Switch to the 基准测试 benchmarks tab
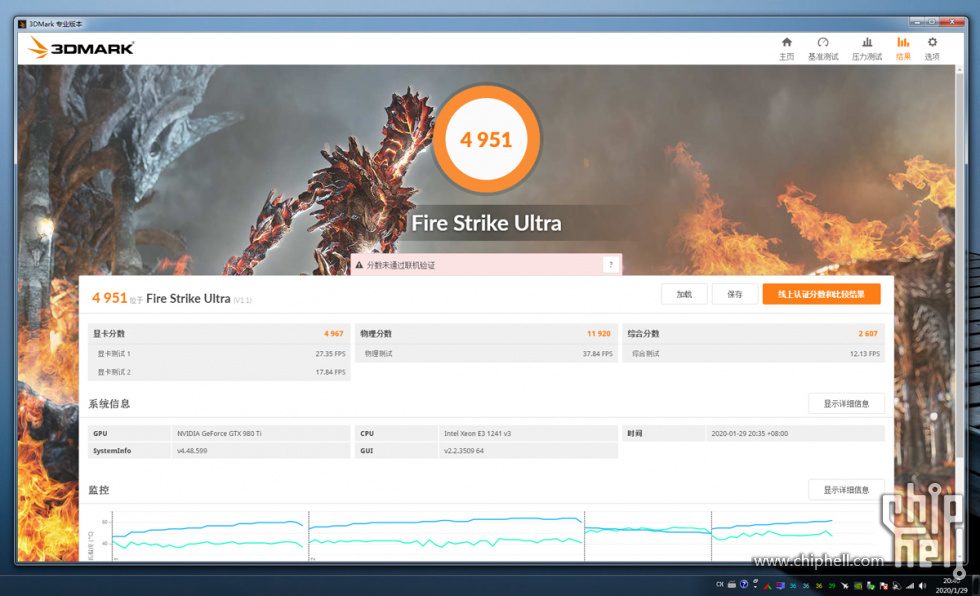Screen dimensions: 980x596 (x=822, y=49)
